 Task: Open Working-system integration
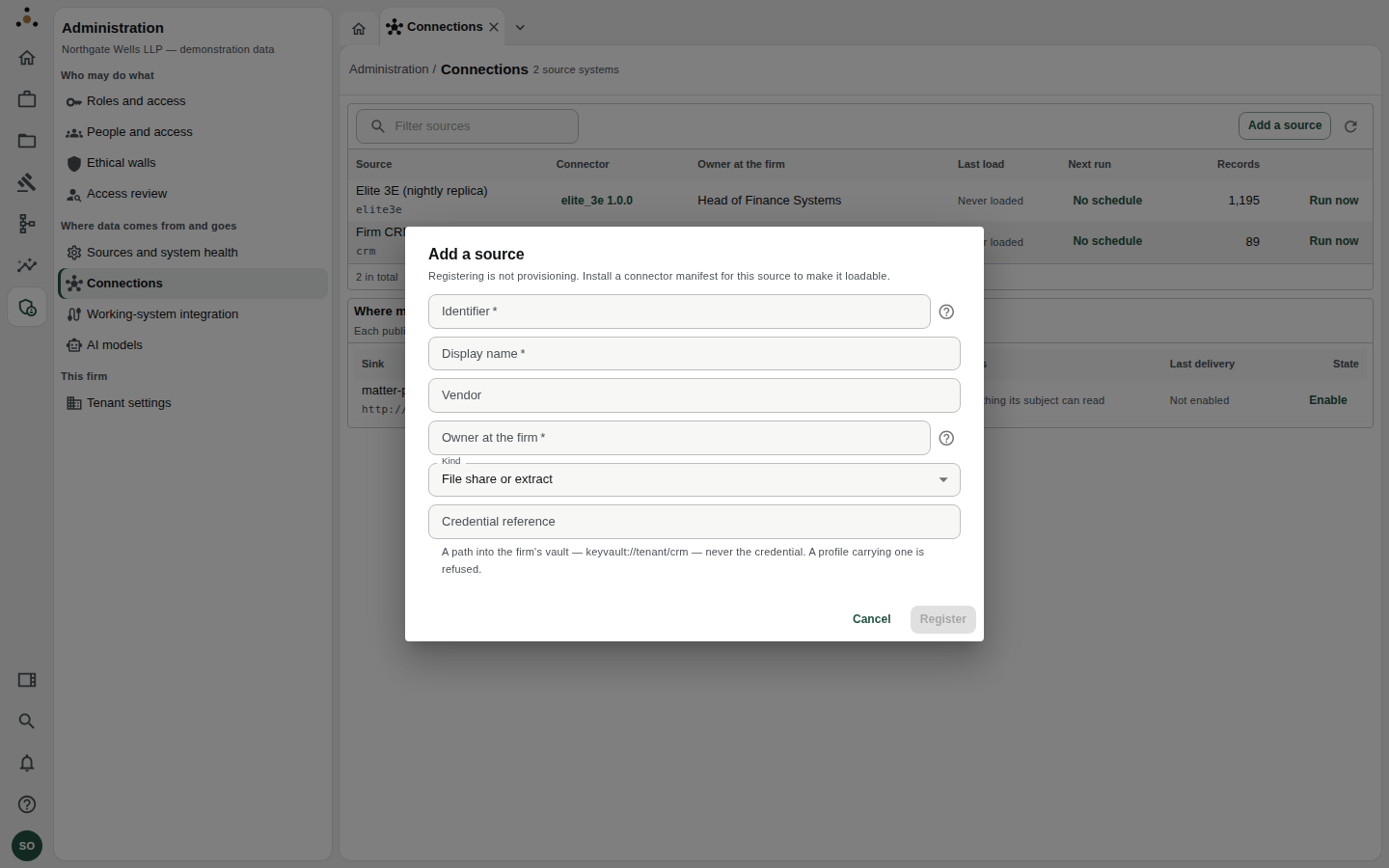click(x=193, y=314)
